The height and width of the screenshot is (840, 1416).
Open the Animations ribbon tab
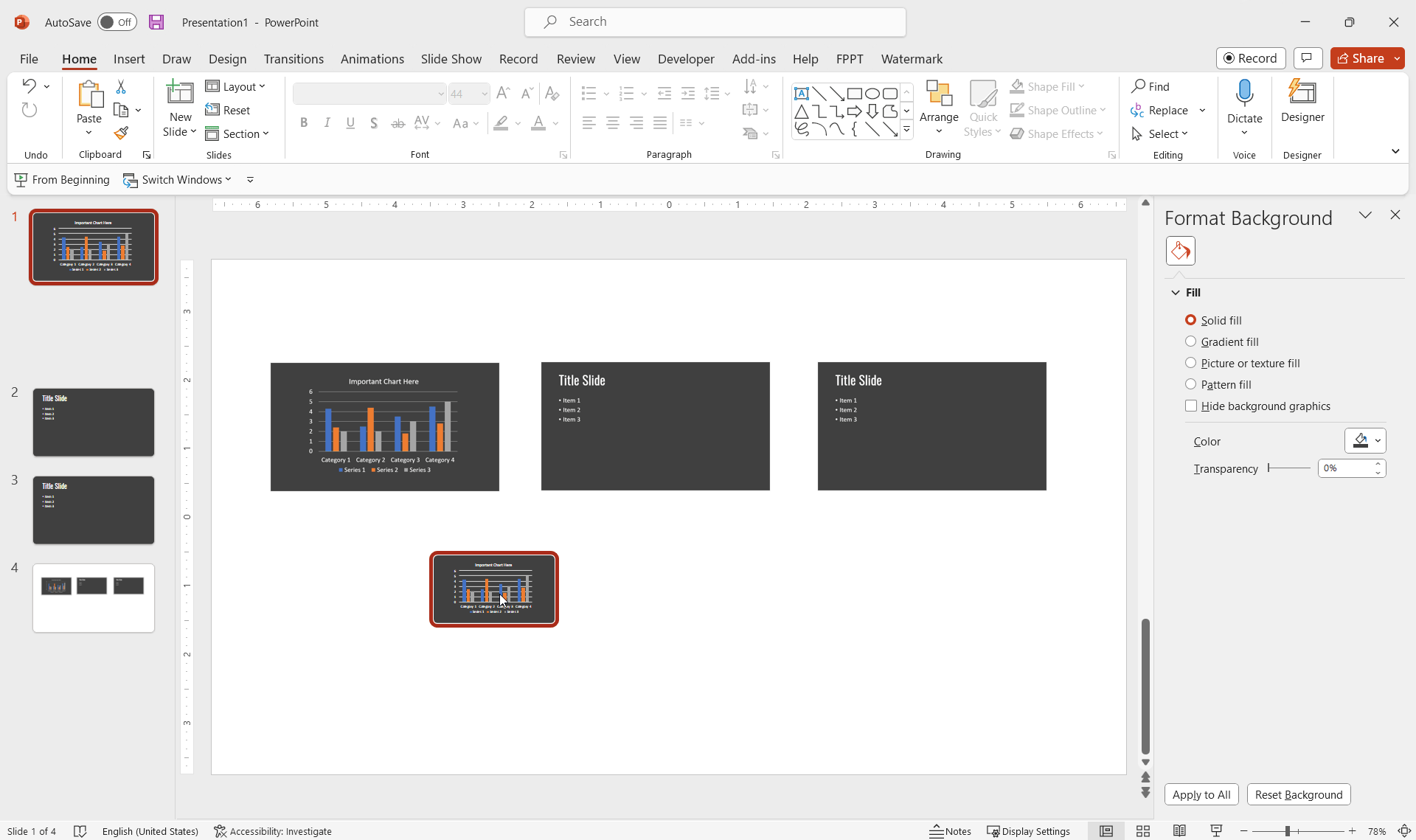(371, 58)
